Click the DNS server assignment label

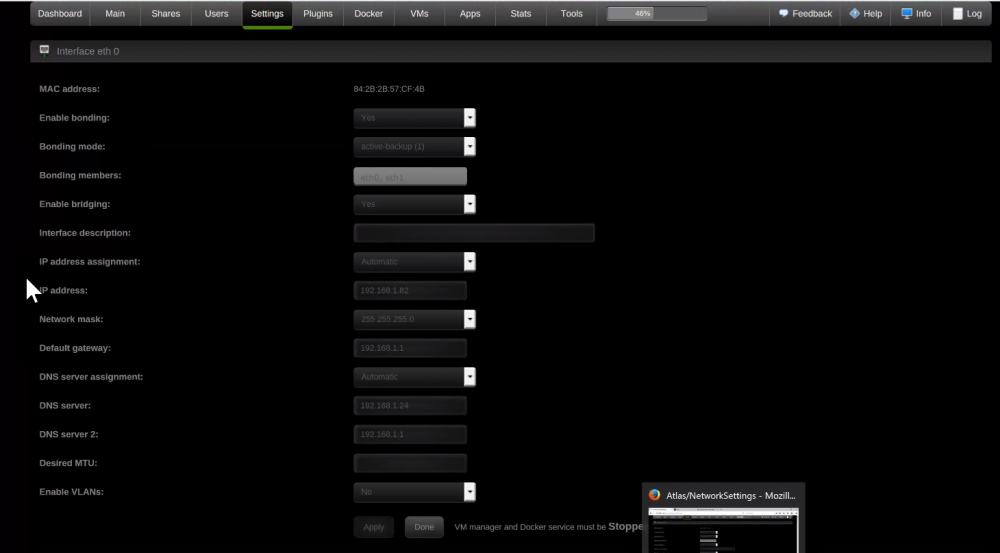pos(91,376)
